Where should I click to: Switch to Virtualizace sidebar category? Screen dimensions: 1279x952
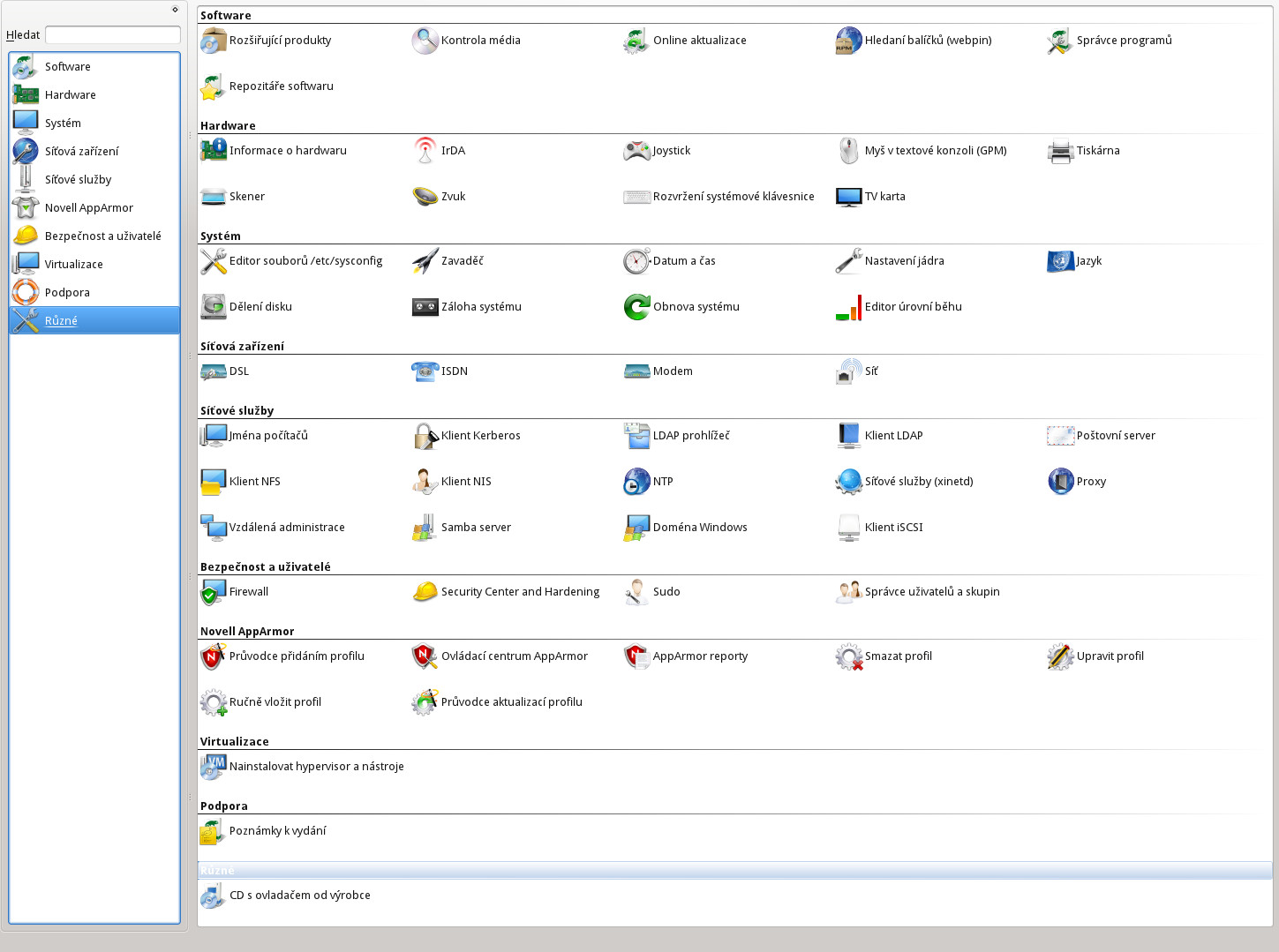(x=73, y=265)
